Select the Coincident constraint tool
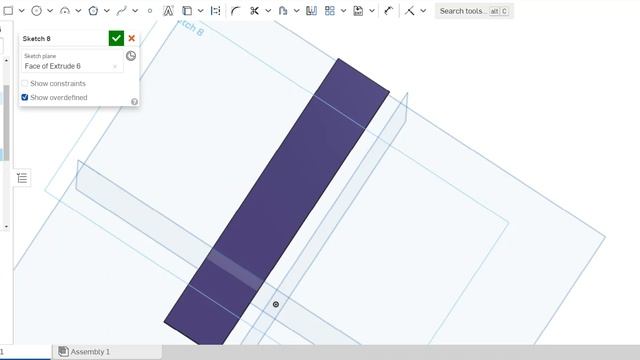 [409, 11]
